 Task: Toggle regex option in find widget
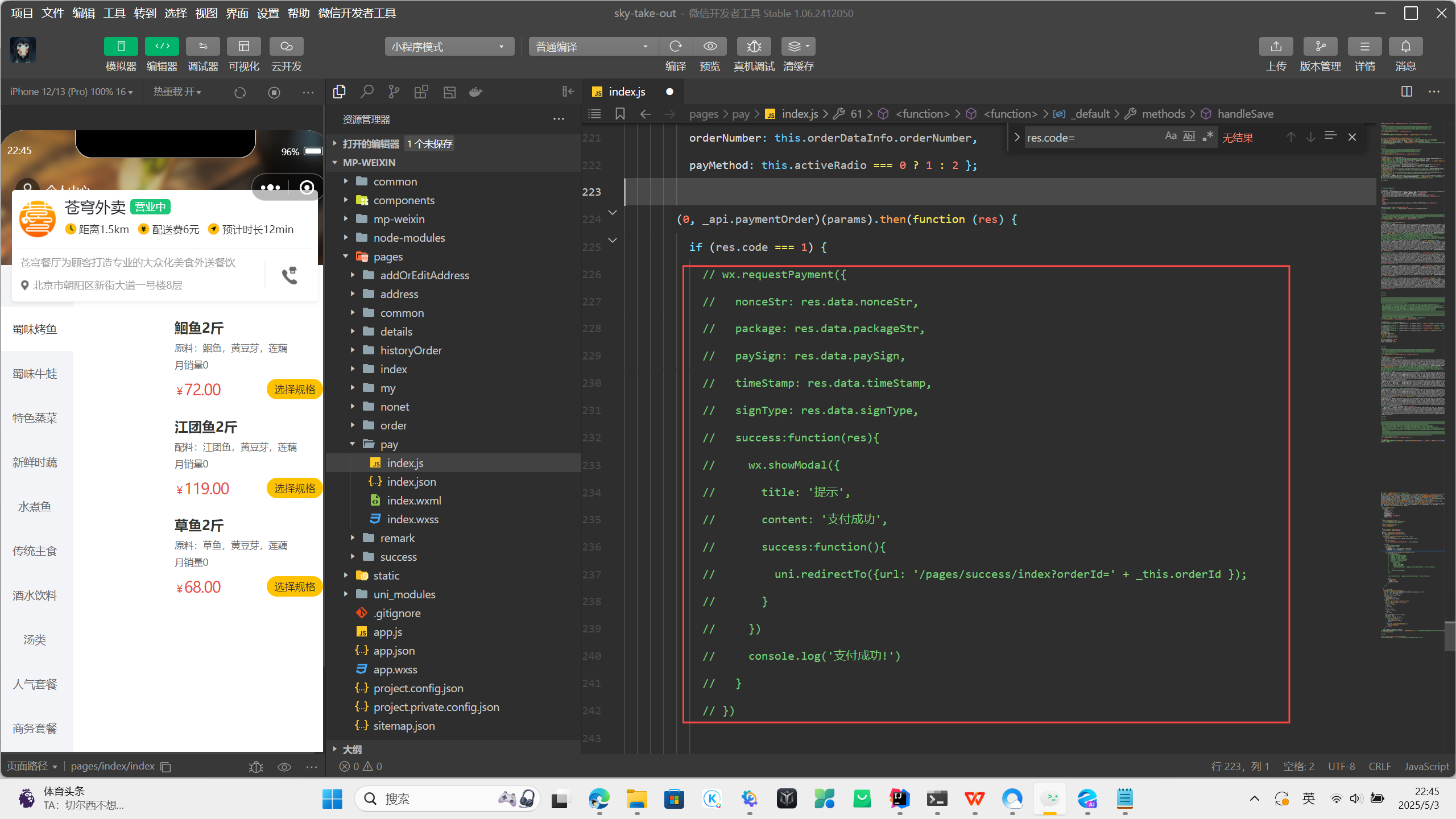pyautogui.click(x=1208, y=136)
